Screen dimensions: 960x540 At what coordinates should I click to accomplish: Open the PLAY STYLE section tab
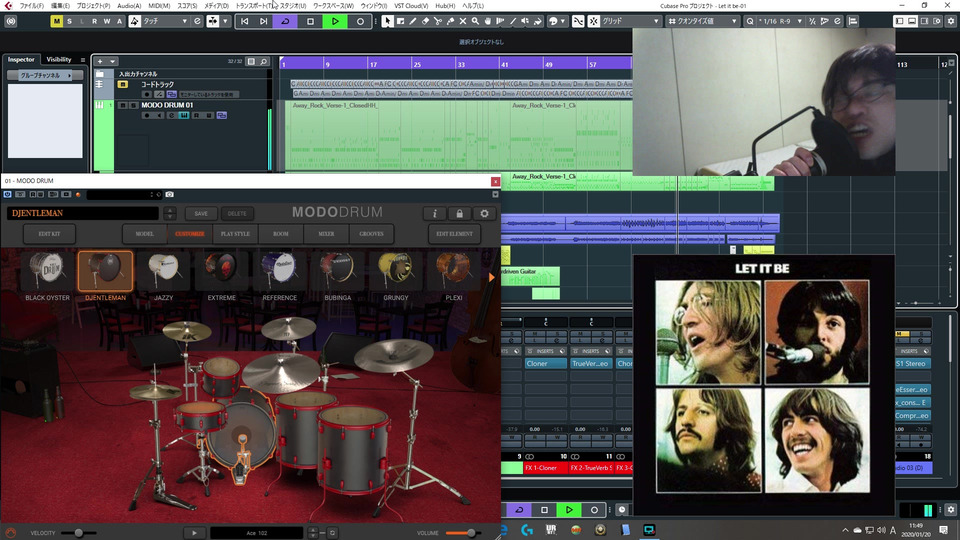click(235, 234)
